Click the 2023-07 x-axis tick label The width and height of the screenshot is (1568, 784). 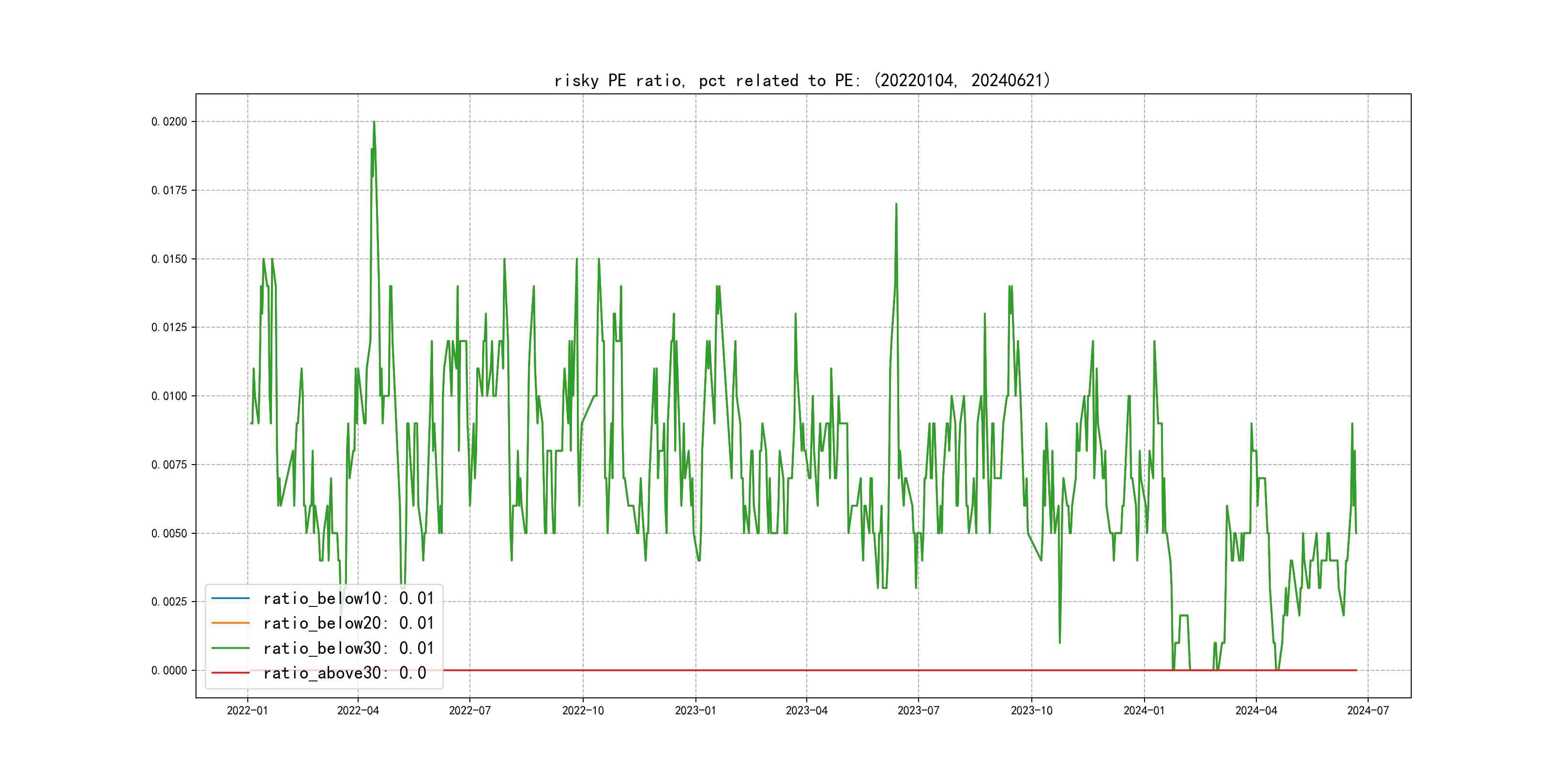click(x=918, y=711)
